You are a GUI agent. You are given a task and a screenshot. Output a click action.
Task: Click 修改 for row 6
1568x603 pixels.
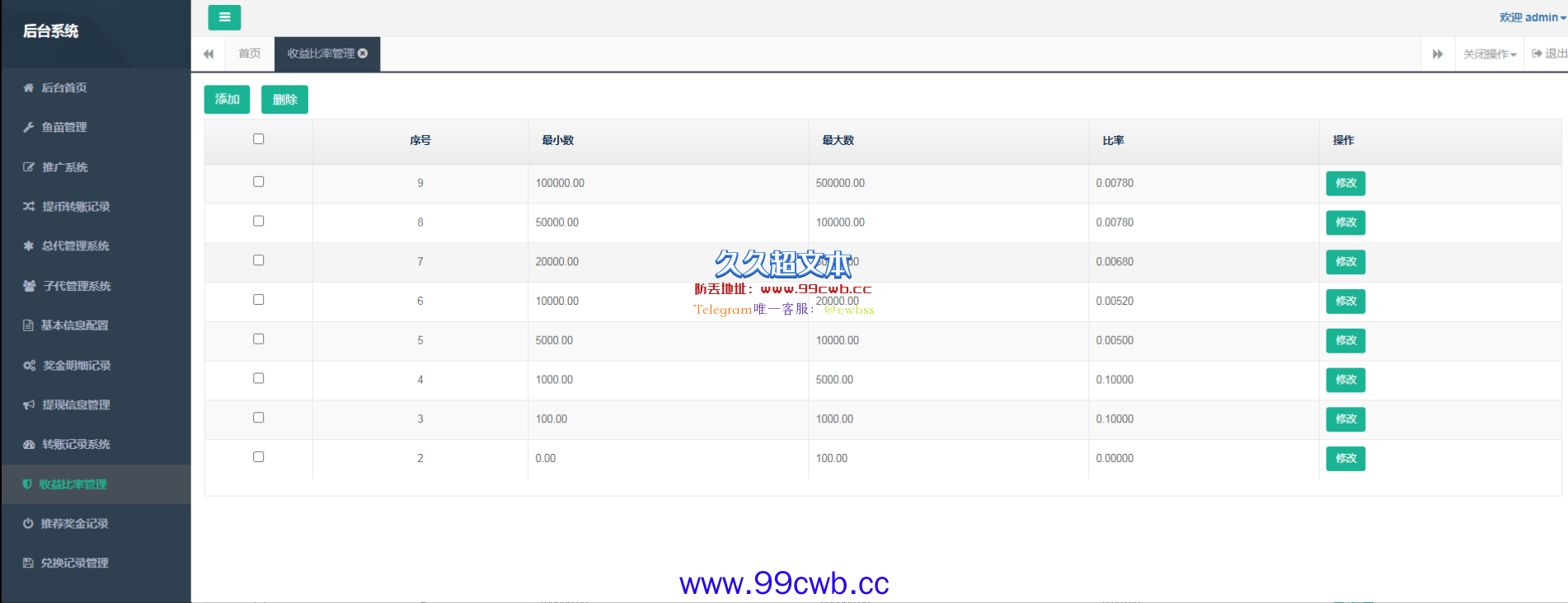click(x=1345, y=301)
